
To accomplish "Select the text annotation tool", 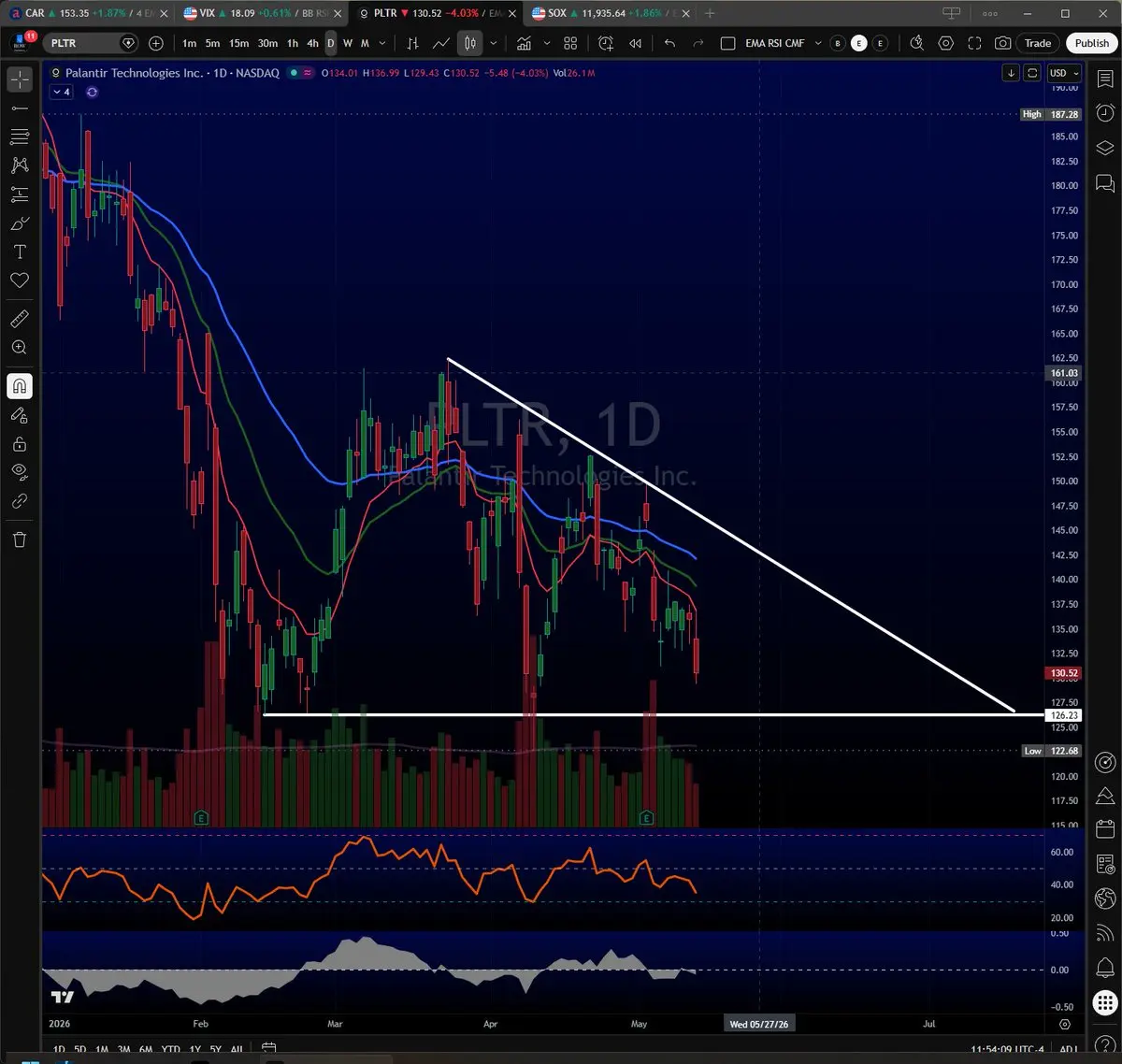I will pyautogui.click(x=20, y=252).
